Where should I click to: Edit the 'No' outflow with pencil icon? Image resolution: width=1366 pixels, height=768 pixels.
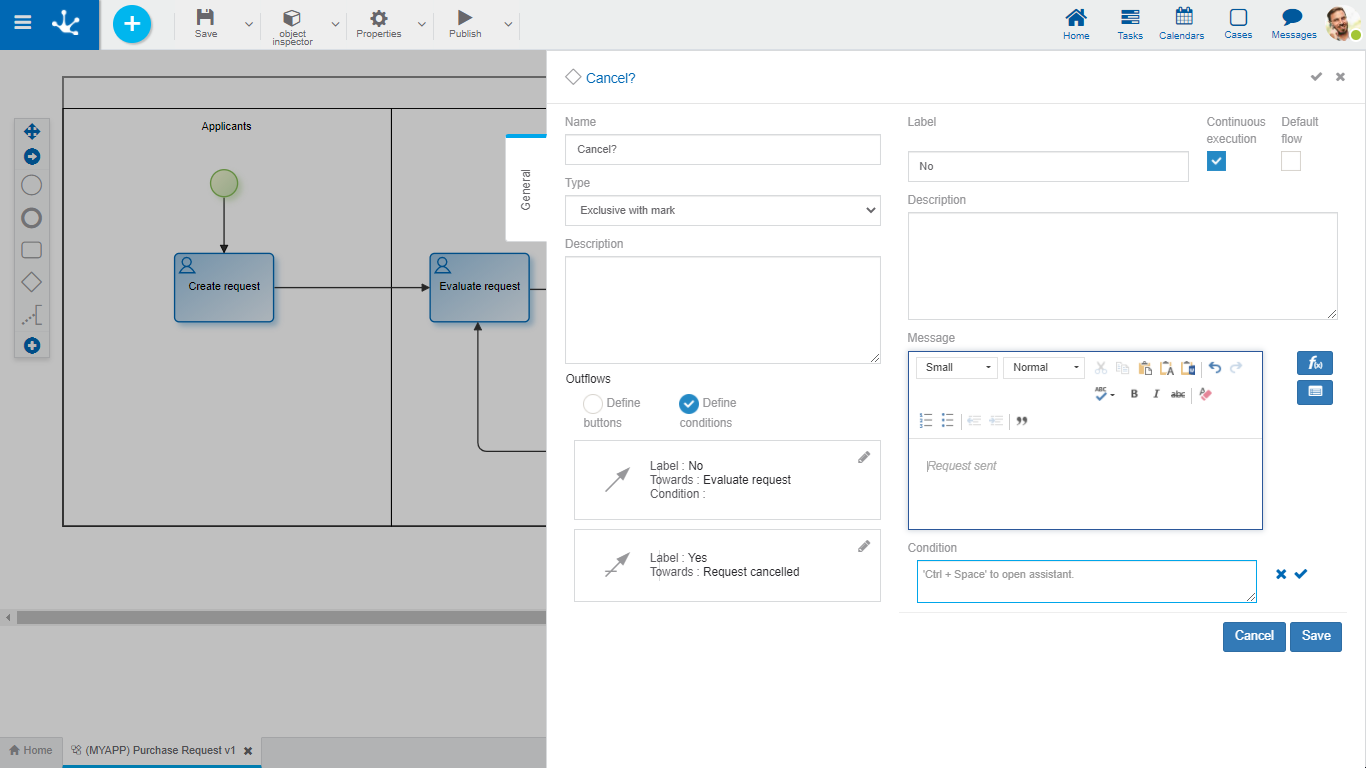864,457
